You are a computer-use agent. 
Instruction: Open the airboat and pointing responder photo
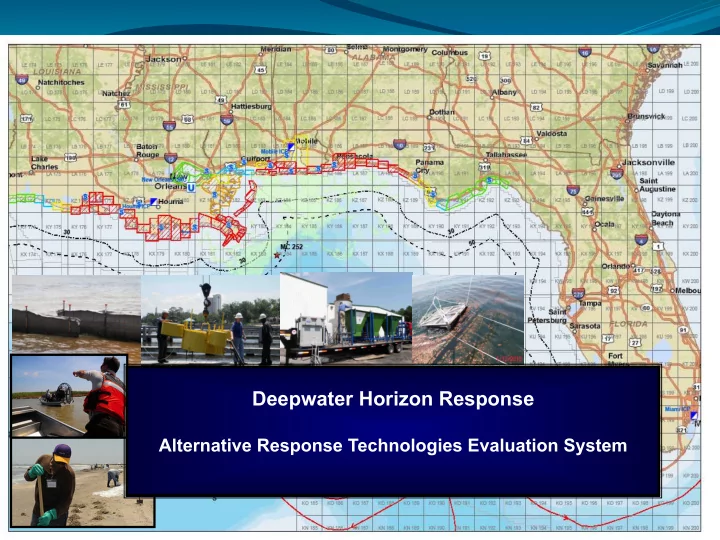point(68,396)
